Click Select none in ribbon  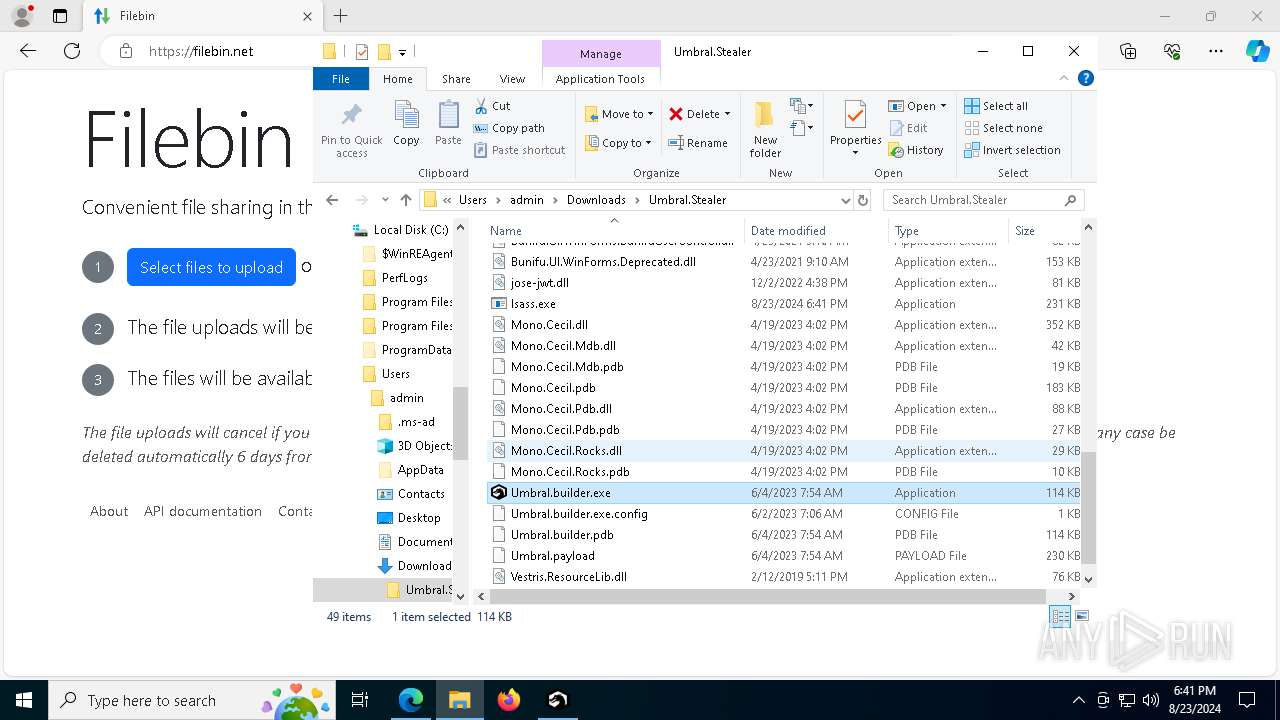[x=1003, y=128]
